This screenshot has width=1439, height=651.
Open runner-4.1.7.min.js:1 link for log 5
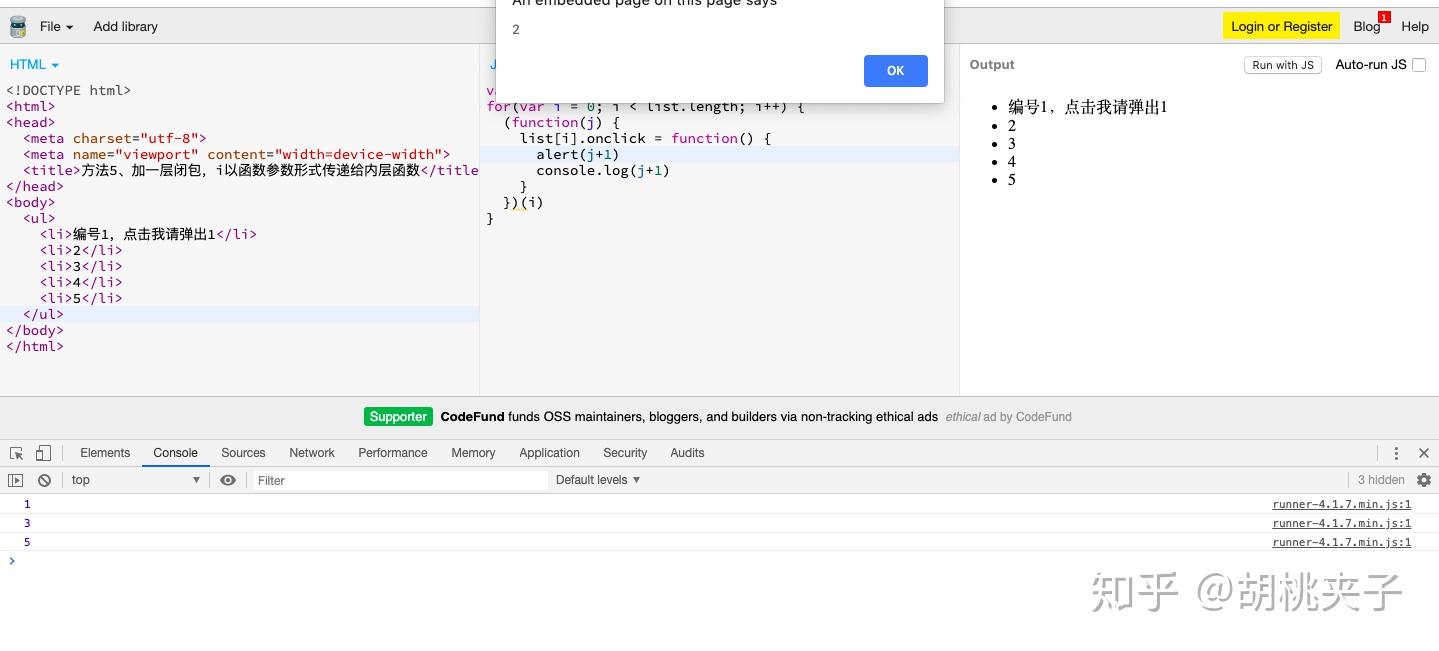[1341, 542]
